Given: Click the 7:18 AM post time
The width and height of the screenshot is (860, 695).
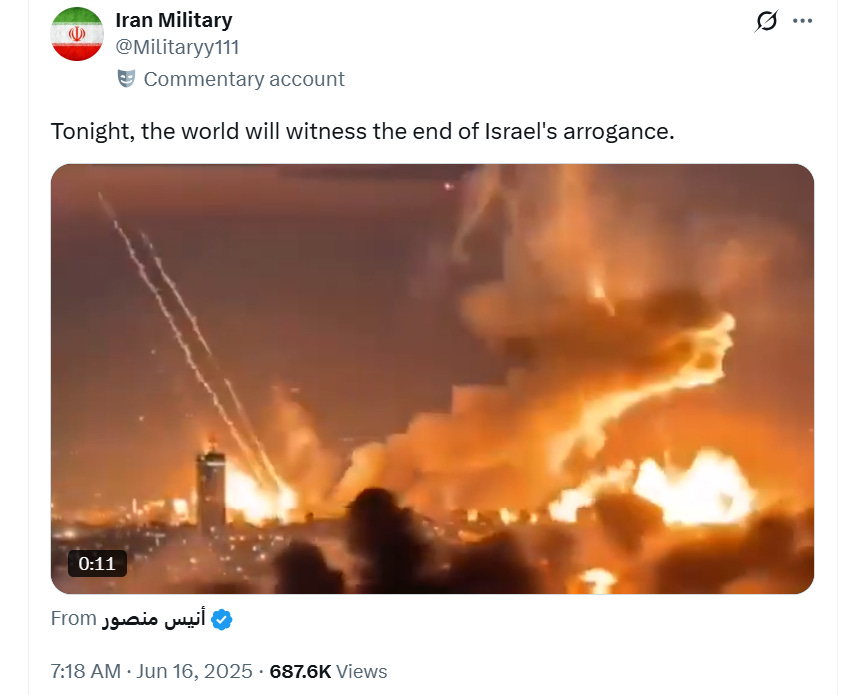Looking at the screenshot, I should pos(86,671).
